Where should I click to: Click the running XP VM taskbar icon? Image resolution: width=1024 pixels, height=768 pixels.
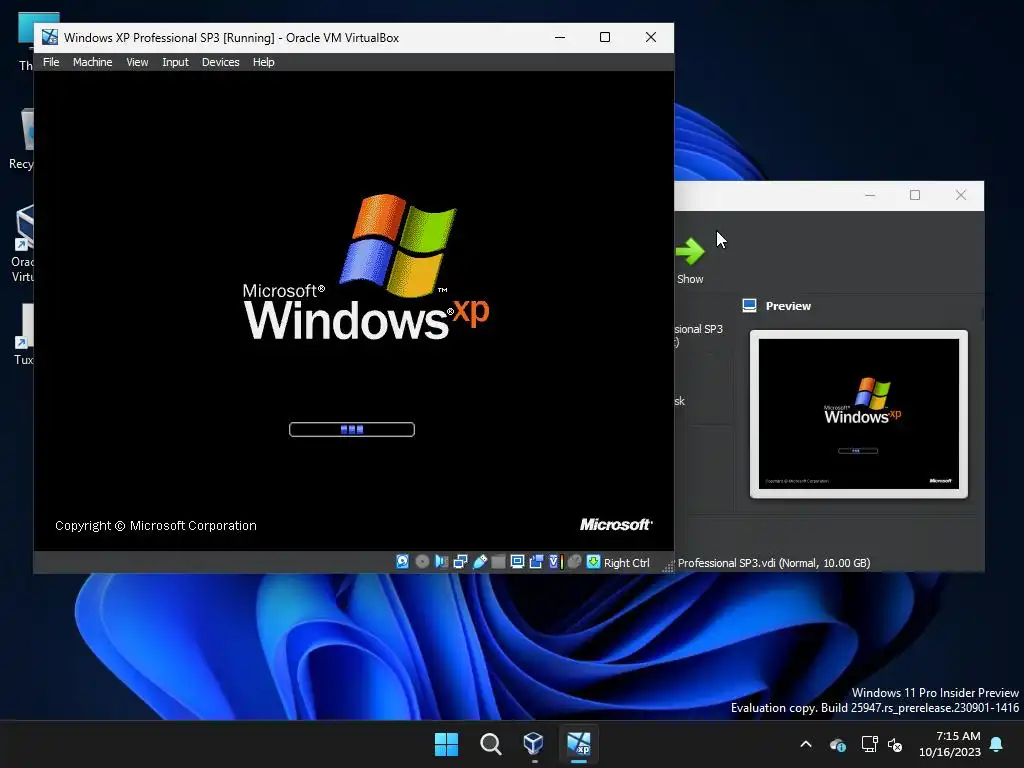(x=579, y=744)
